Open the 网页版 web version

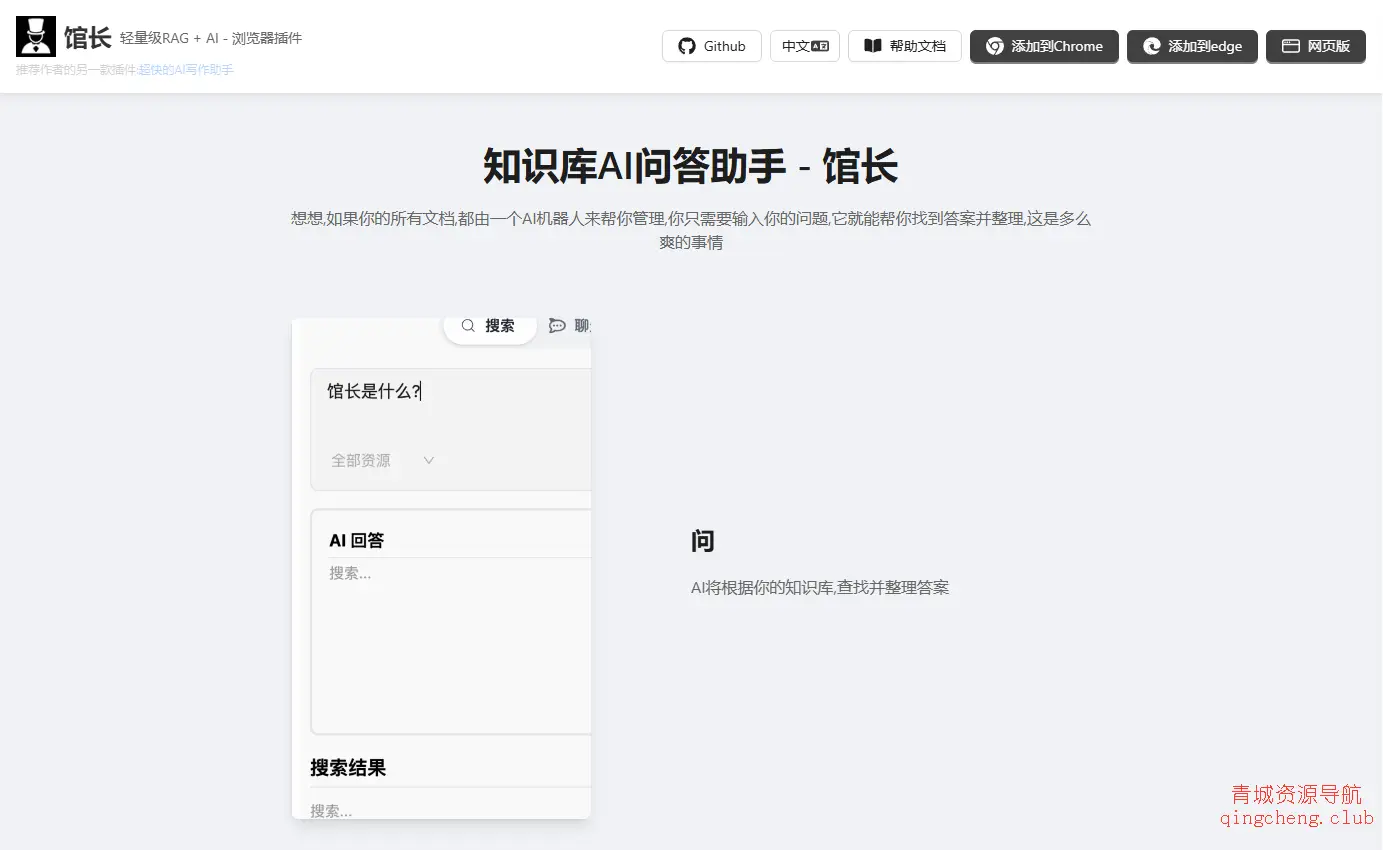1315,46
